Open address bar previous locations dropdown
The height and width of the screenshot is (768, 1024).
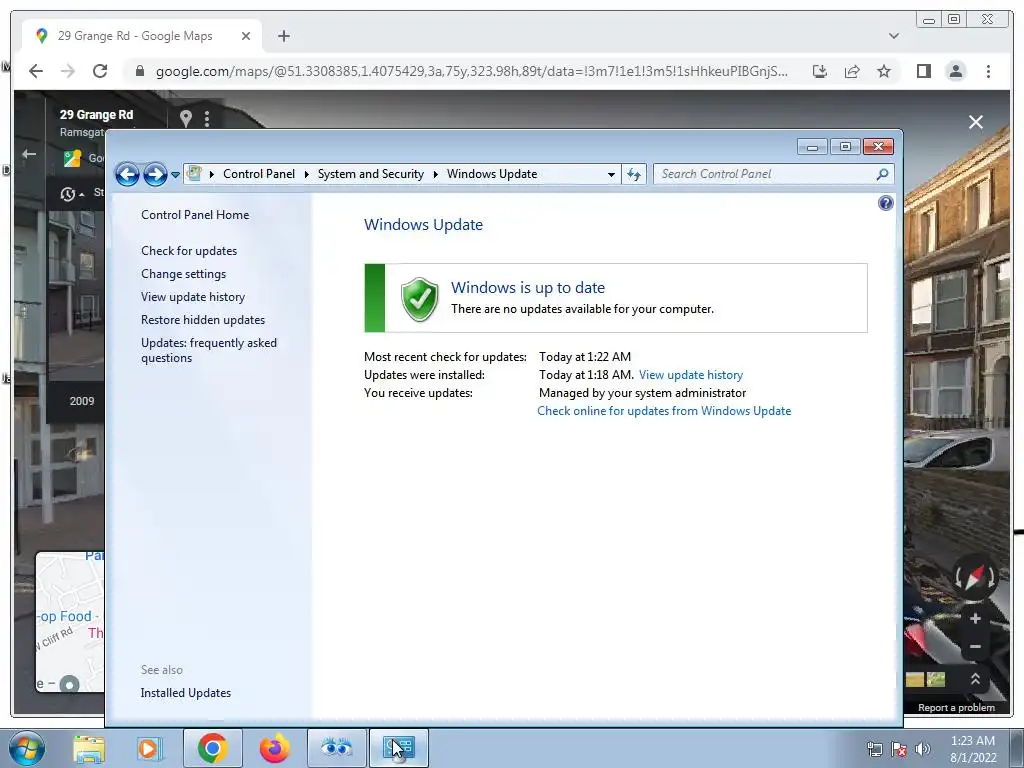tap(611, 174)
